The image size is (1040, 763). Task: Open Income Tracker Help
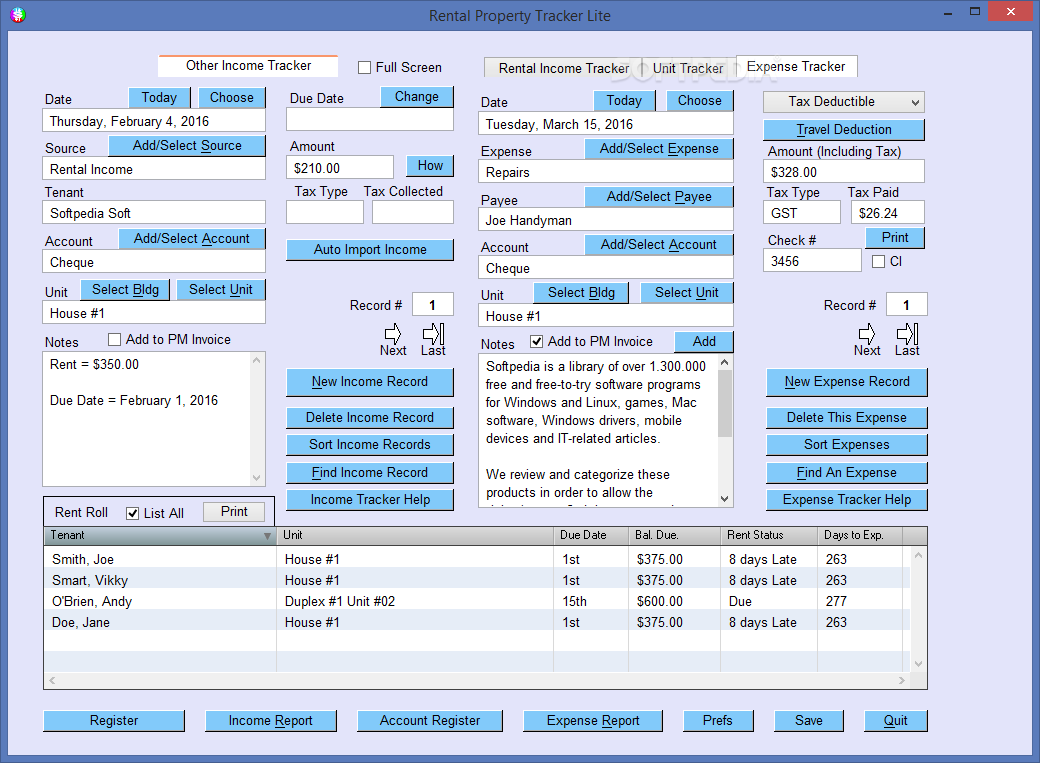[370, 500]
